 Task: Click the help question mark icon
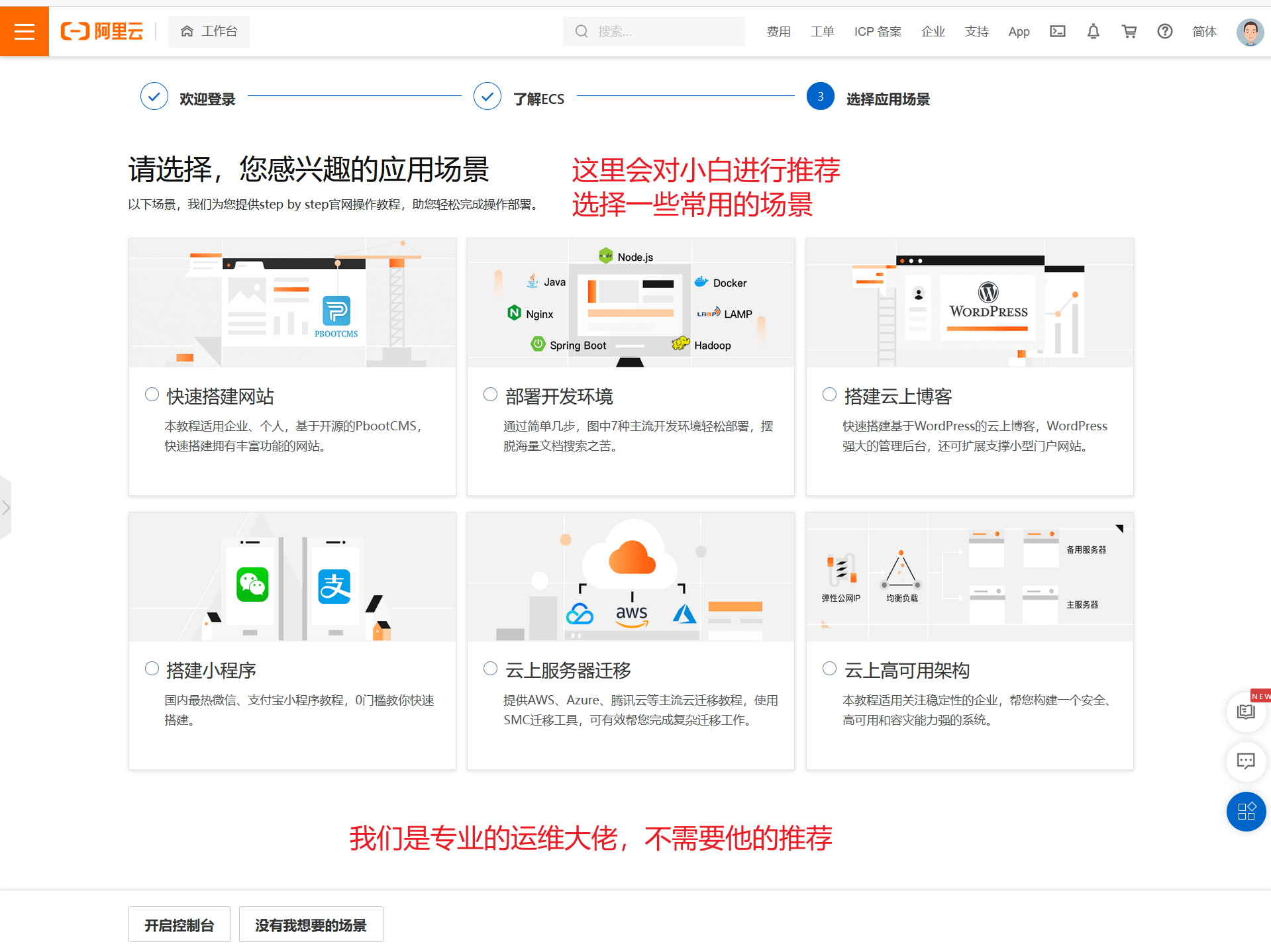pyautogui.click(x=1165, y=31)
